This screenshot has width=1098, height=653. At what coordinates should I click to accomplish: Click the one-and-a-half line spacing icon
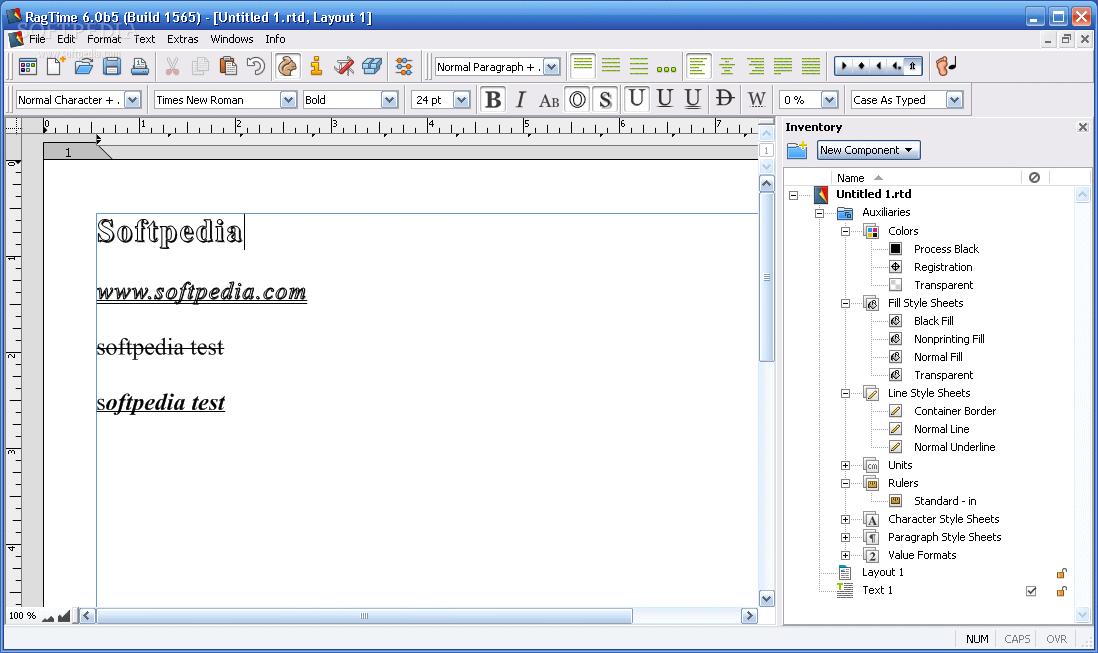coord(611,66)
